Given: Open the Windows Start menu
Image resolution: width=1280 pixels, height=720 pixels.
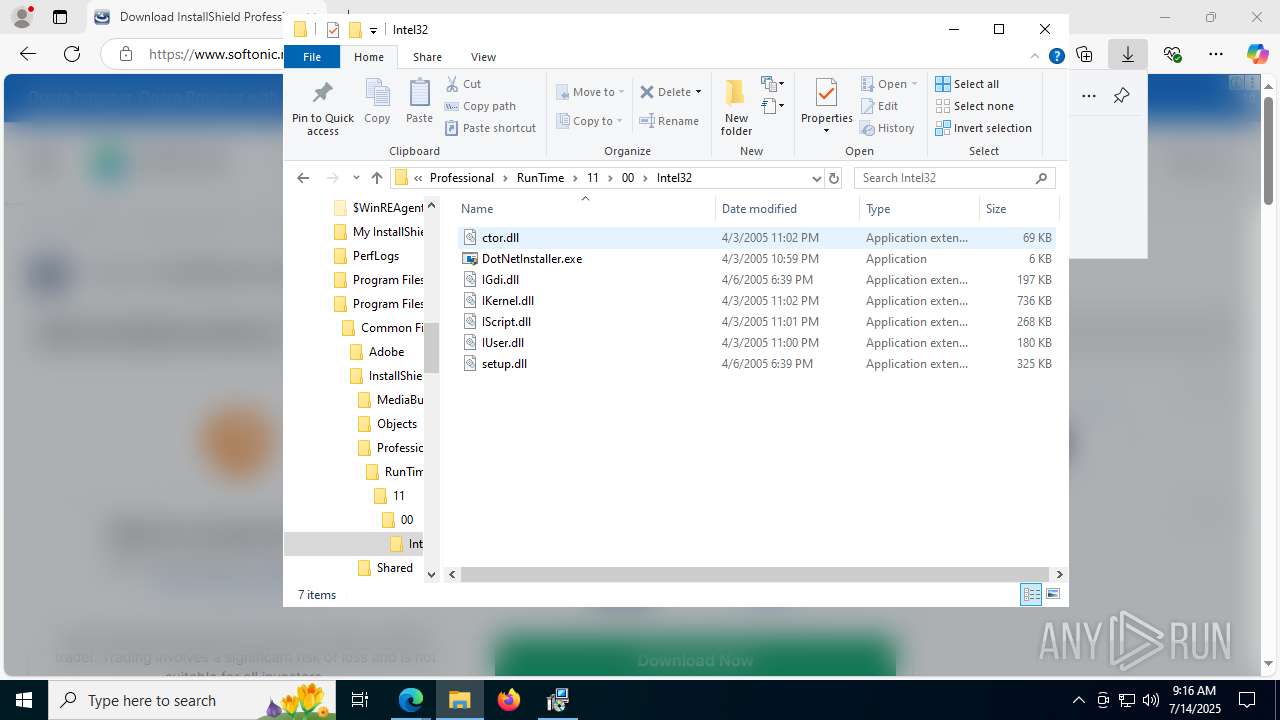Looking at the screenshot, I should coord(23,700).
